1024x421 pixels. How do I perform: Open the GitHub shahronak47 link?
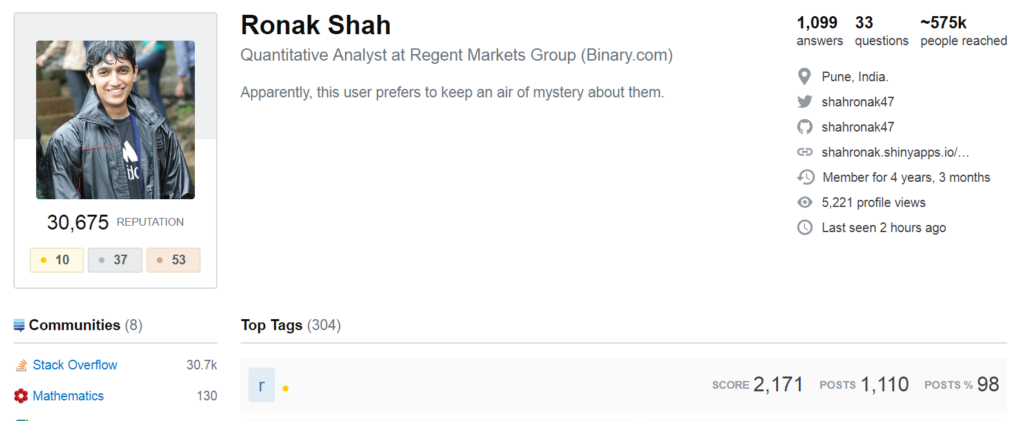pyautogui.click(x=857, y=127)
